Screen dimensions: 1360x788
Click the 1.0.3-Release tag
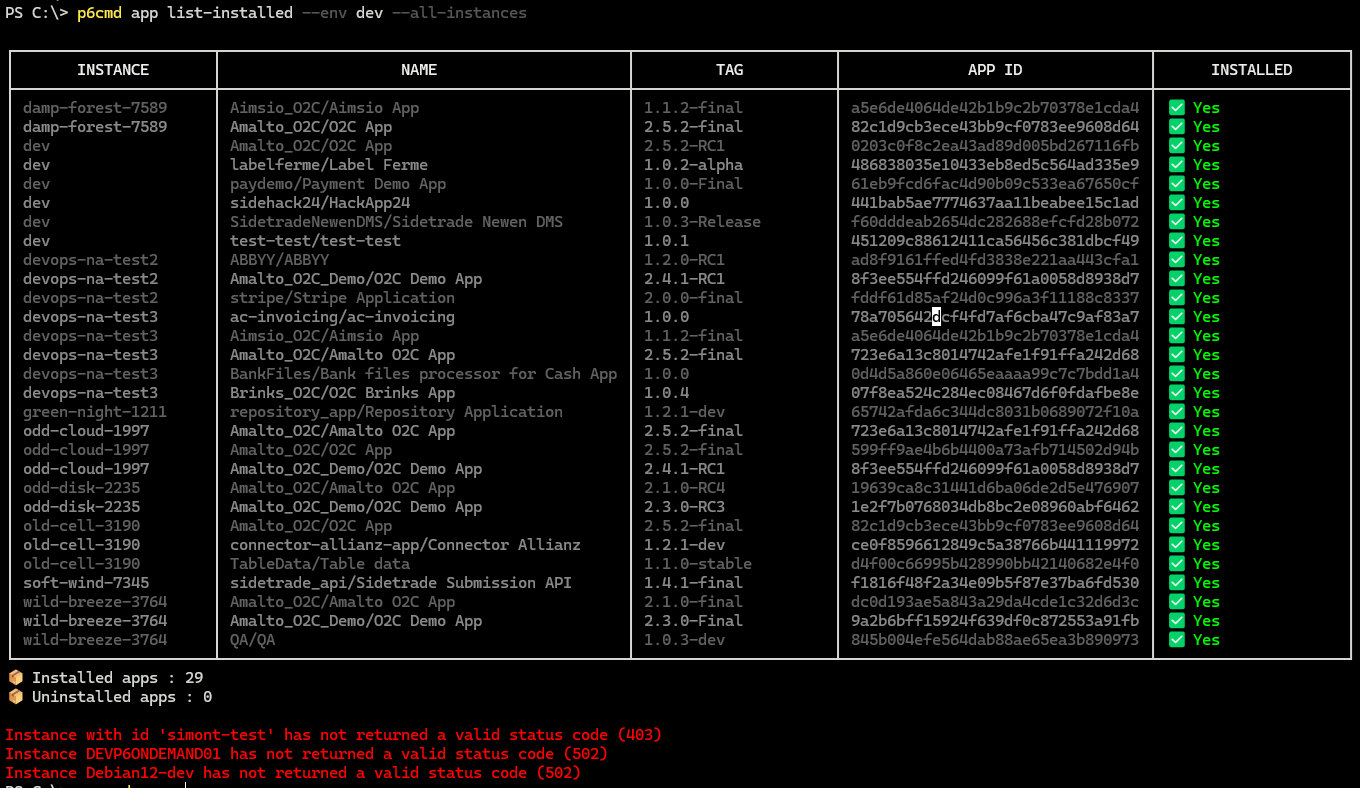point(702,222)
